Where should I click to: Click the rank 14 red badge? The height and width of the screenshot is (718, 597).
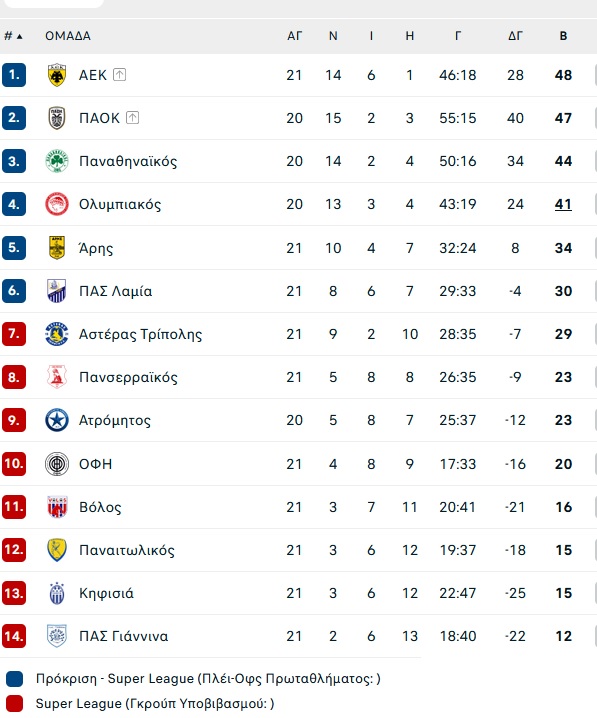click(x=14, y=636)
